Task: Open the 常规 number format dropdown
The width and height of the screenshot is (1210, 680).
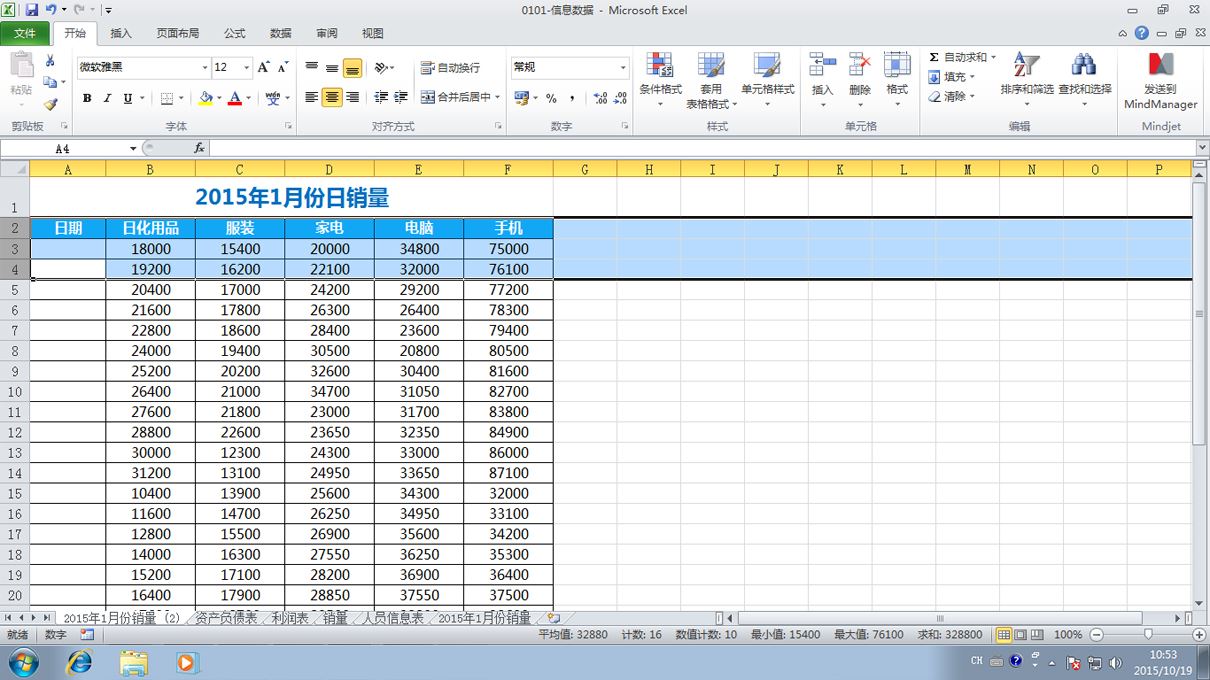Action: click(622, 68)
